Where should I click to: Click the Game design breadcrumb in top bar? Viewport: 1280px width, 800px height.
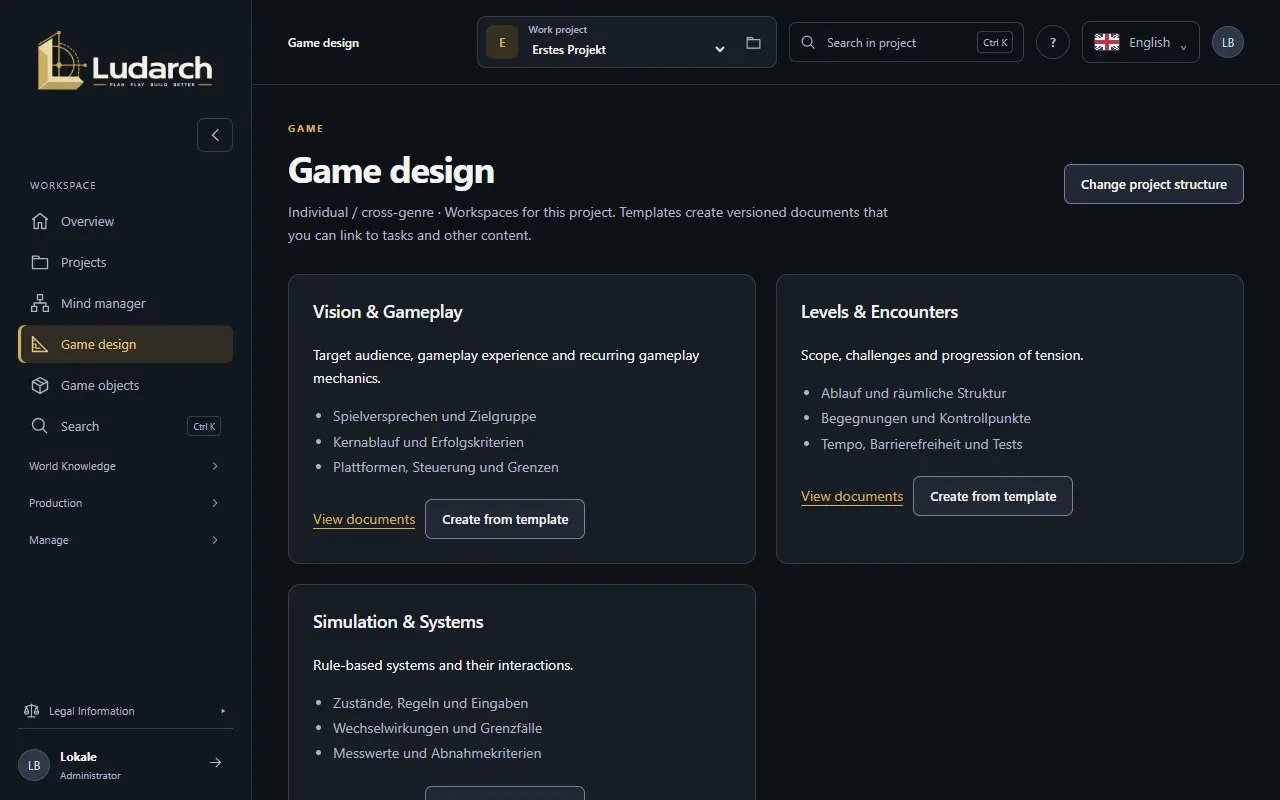323,43
